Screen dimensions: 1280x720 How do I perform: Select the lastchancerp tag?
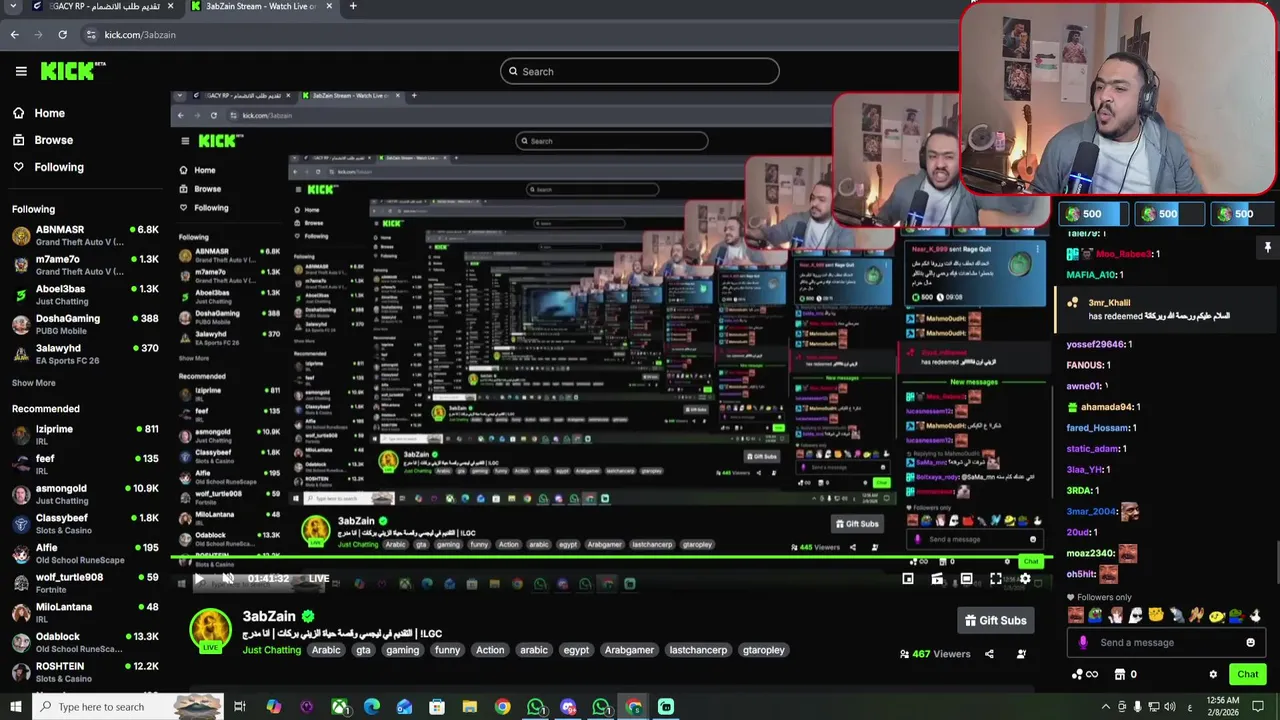click(698, 650)
